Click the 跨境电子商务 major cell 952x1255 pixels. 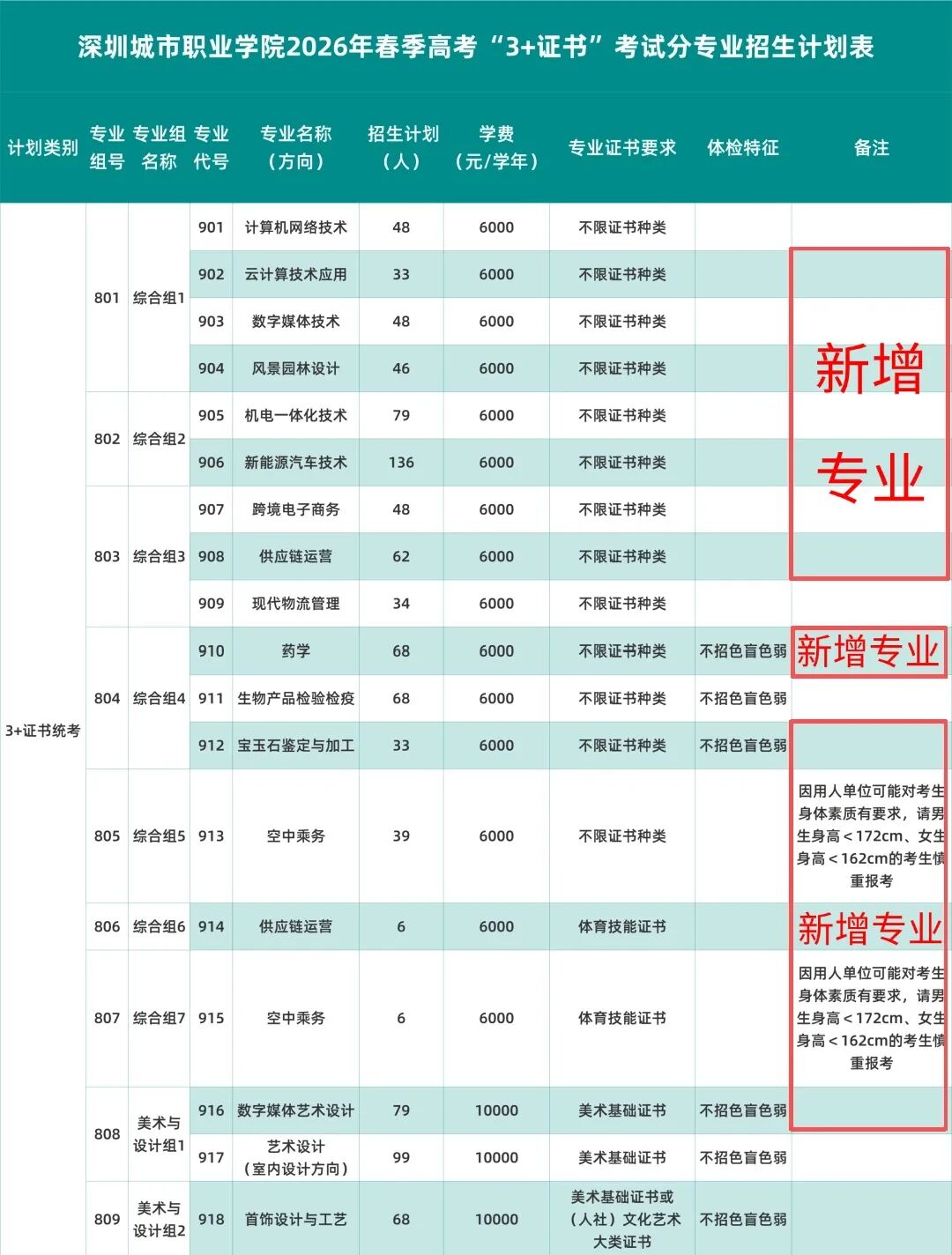295,509
